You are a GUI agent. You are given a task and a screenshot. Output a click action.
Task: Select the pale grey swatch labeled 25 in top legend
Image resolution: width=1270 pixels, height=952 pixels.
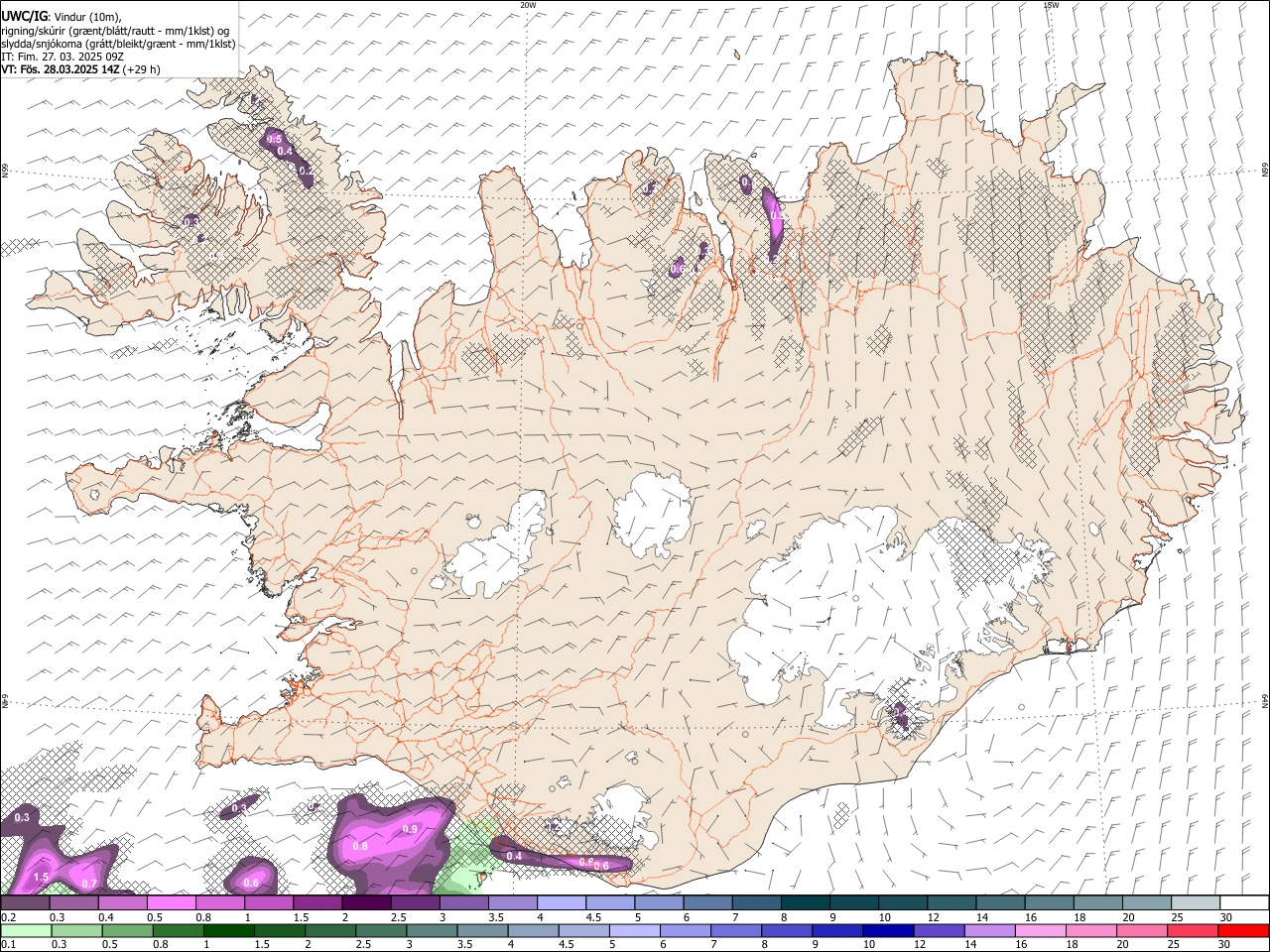(x=1195, y=903)
